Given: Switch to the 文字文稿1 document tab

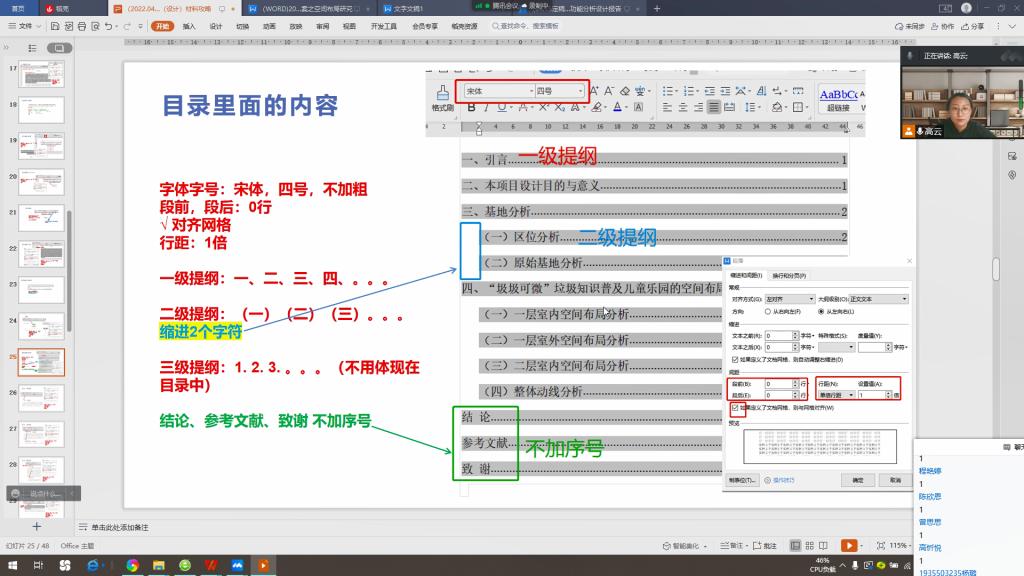Looking at the screenshot, I should coord(405,8).
